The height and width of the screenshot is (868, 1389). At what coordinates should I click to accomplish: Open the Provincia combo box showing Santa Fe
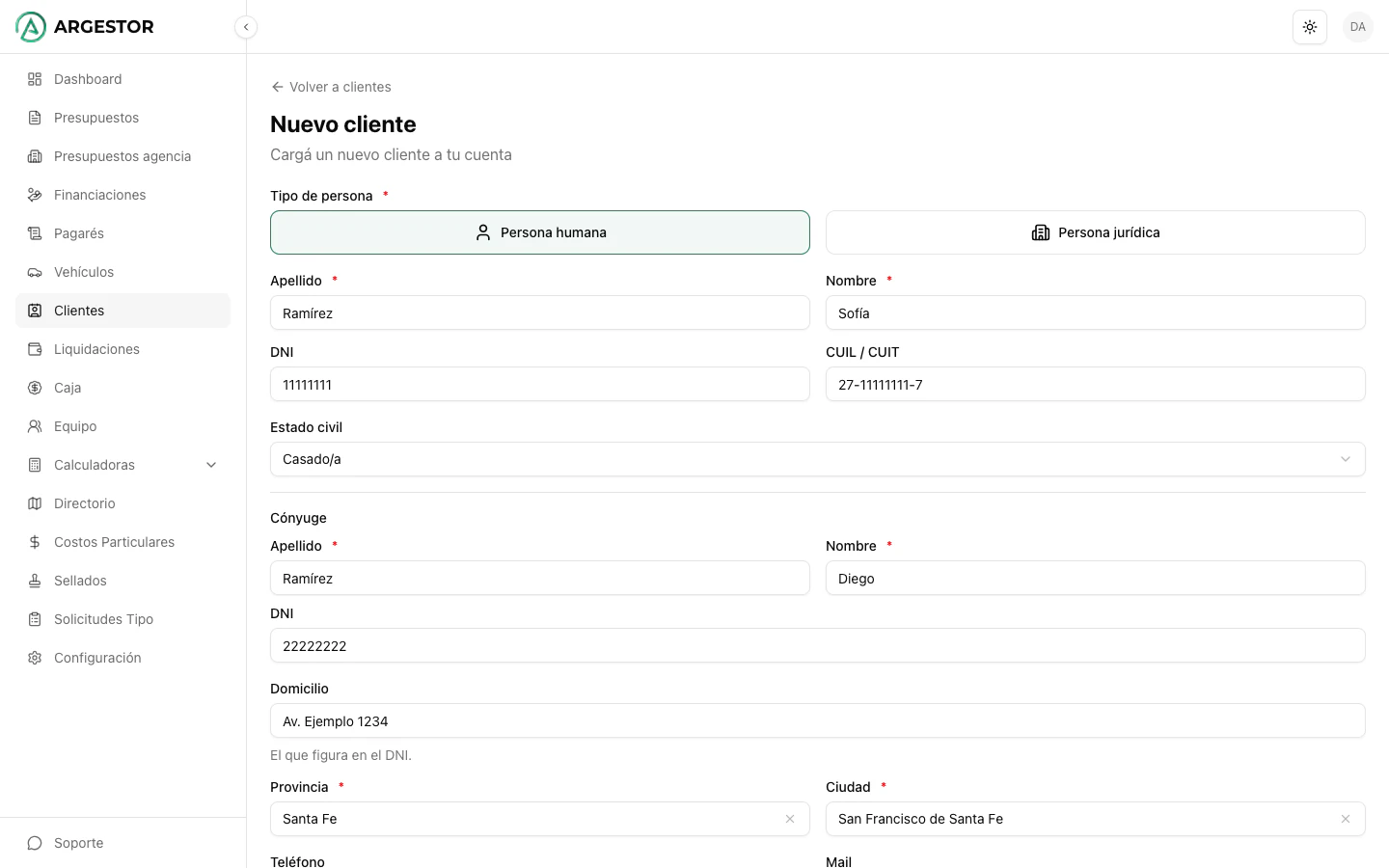540,819
